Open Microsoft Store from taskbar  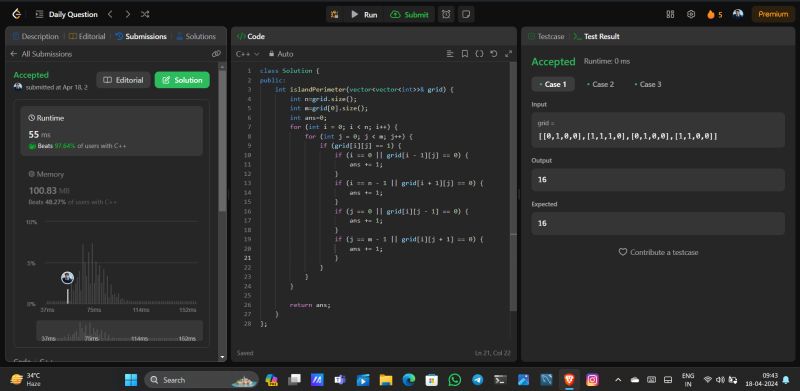(x=432, y=380)
